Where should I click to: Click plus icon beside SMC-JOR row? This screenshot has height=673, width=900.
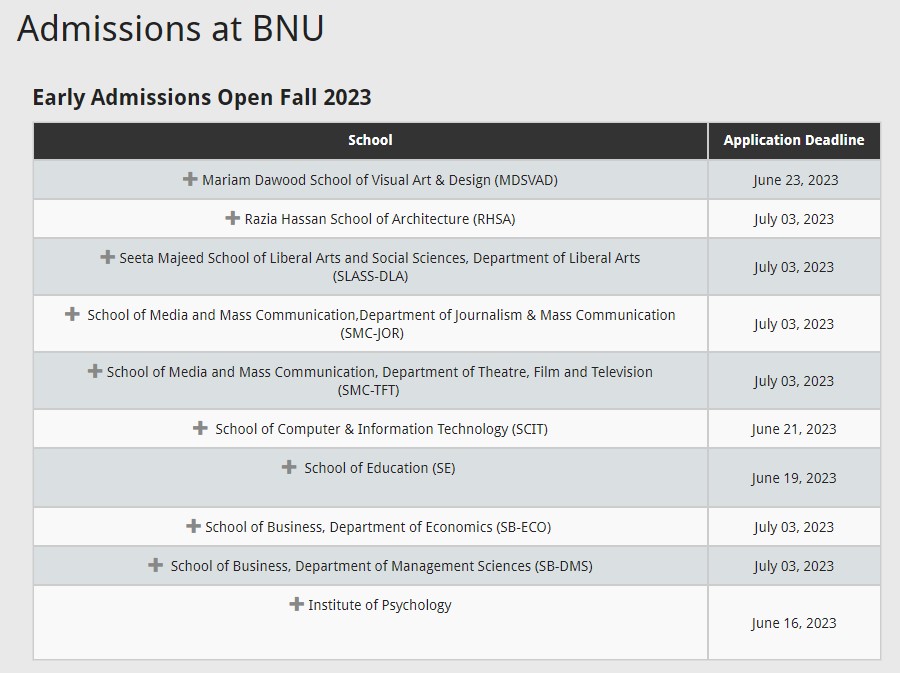pyautogui.click(x=72, y=314)
